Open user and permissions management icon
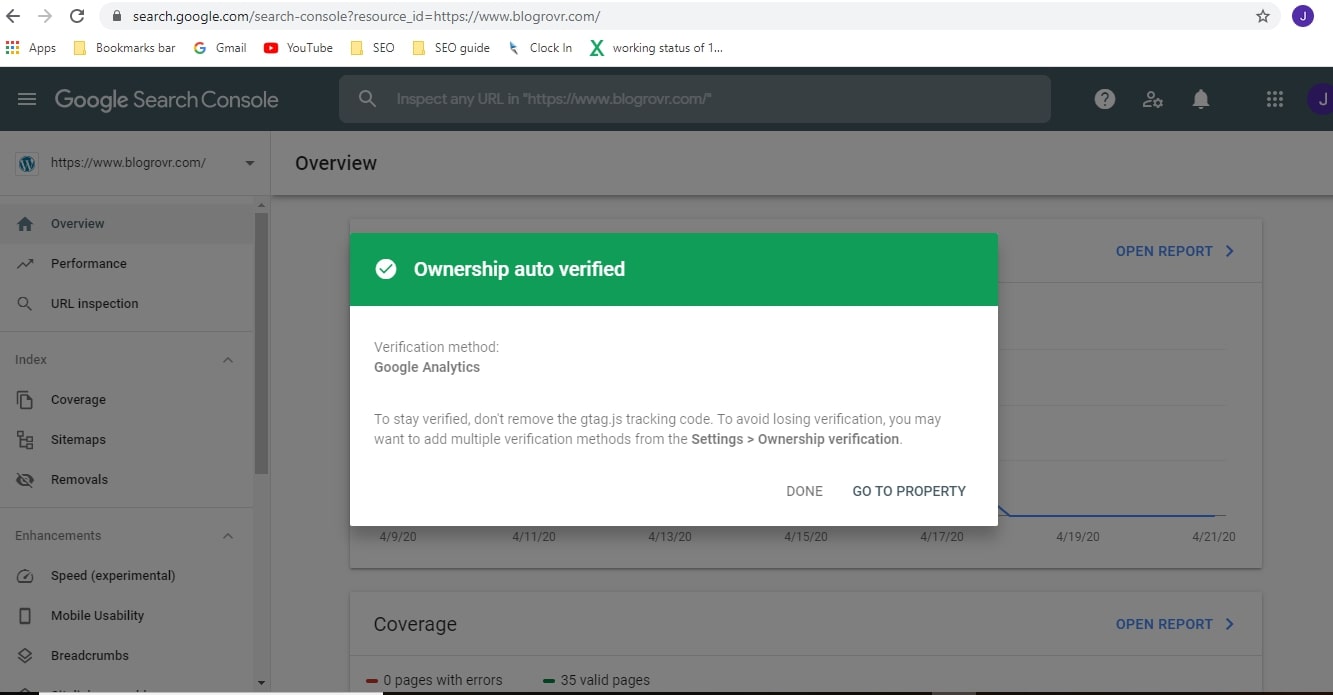The image size is (1333, 695). pos(1152,98)
